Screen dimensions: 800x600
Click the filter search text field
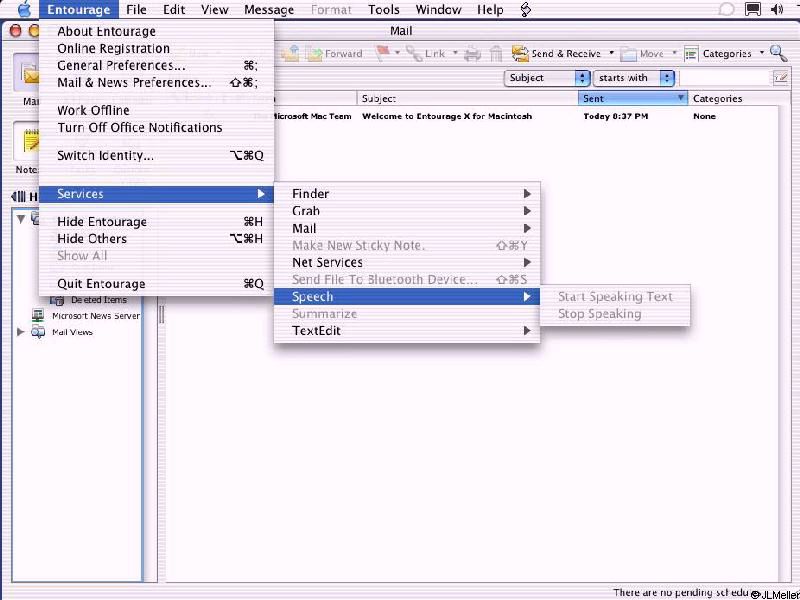coord(726,78)
